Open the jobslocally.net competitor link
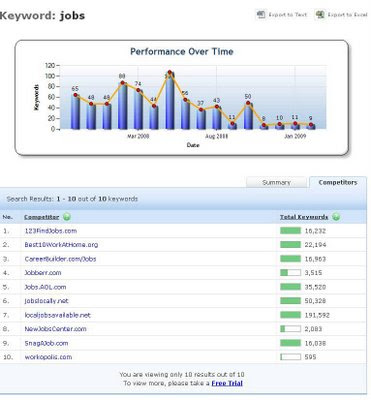 pos(46,301)
